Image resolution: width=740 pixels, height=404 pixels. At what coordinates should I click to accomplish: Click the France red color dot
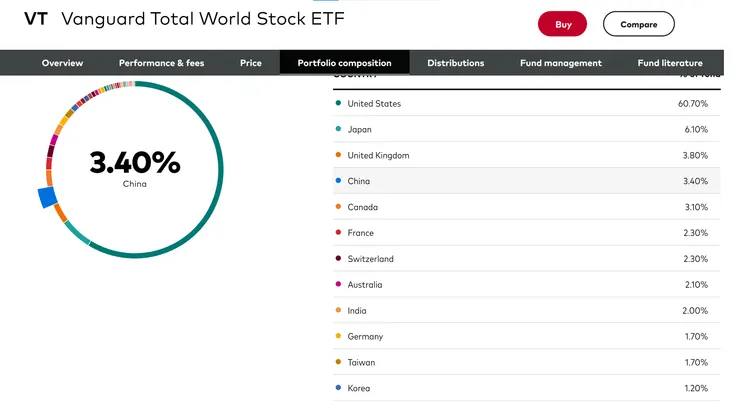(339, 233)
